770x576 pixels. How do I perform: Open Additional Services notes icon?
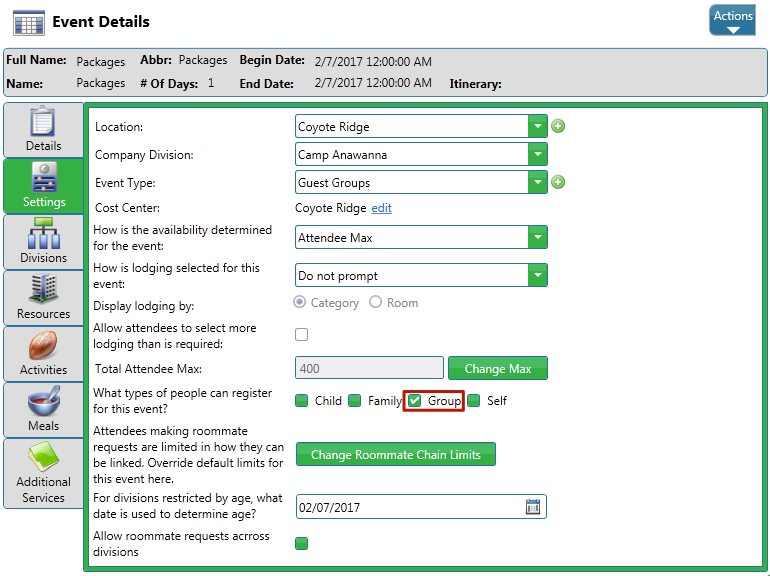[x=43, y=458]
